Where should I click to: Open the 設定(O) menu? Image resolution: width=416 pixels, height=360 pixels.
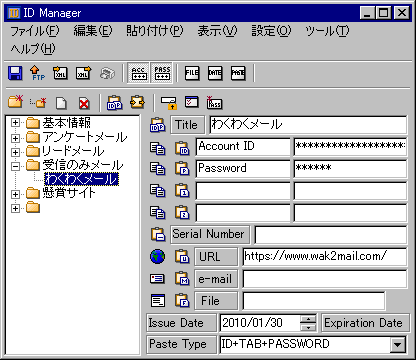[x=271, y=31]
